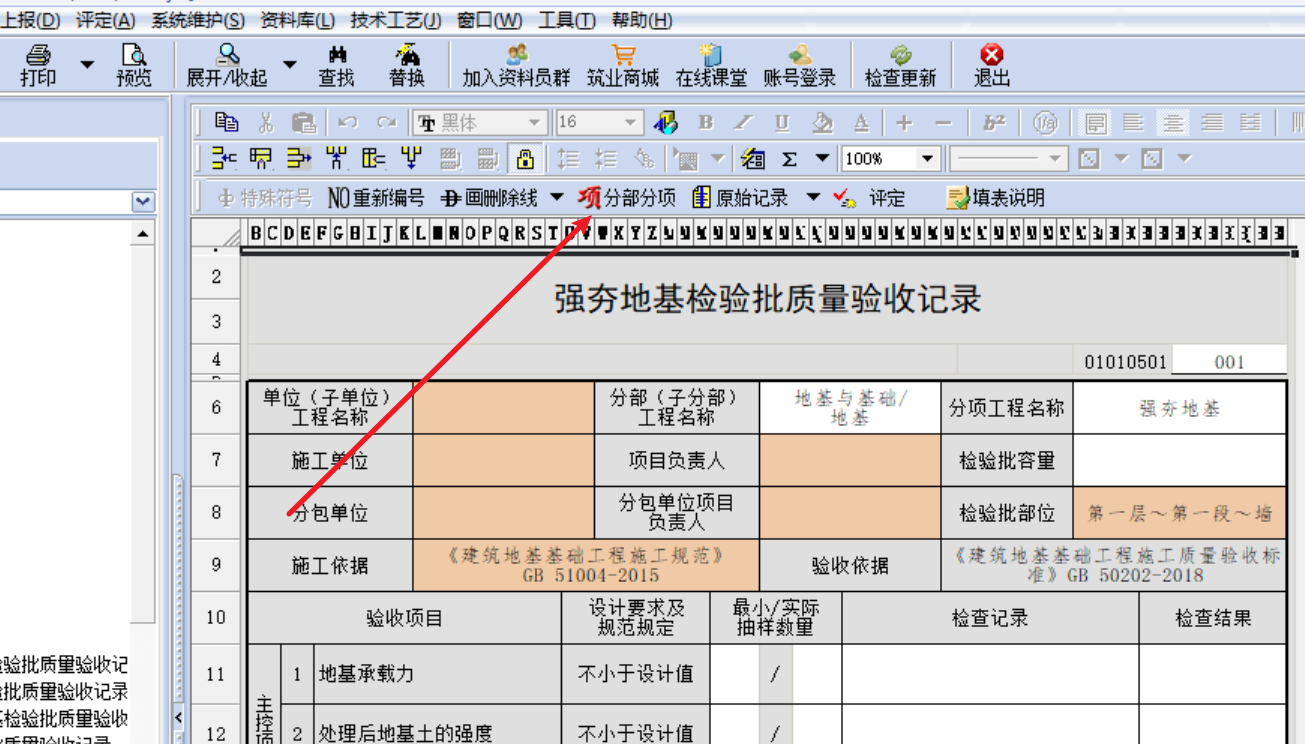Open the font name dropdown (黑体)
Viewport: 1305px width, 744px height.
coord(535,123)
